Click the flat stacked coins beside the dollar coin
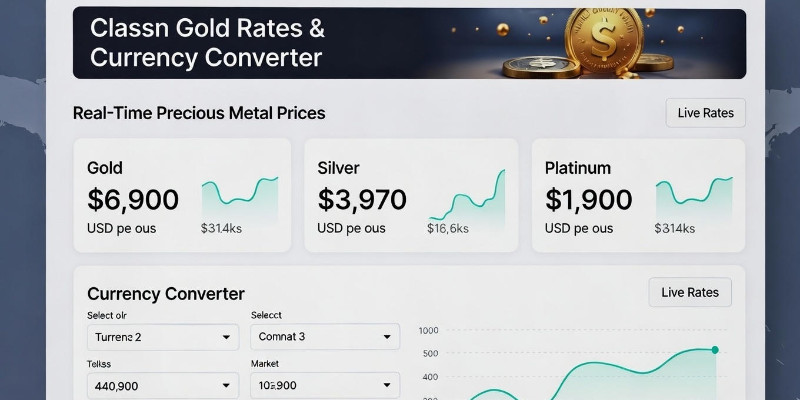 tap(532, 67)
